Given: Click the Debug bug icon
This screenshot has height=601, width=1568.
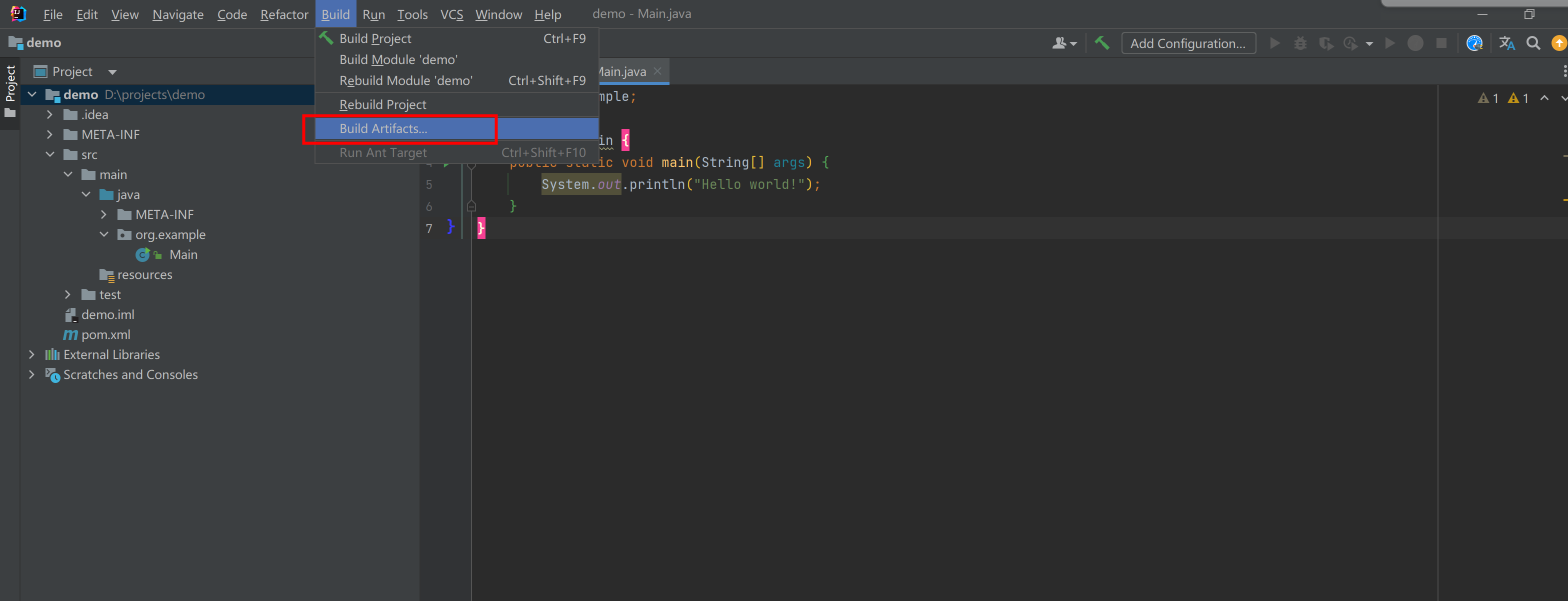Looking at the screenshot, I should pos(1300,43).
